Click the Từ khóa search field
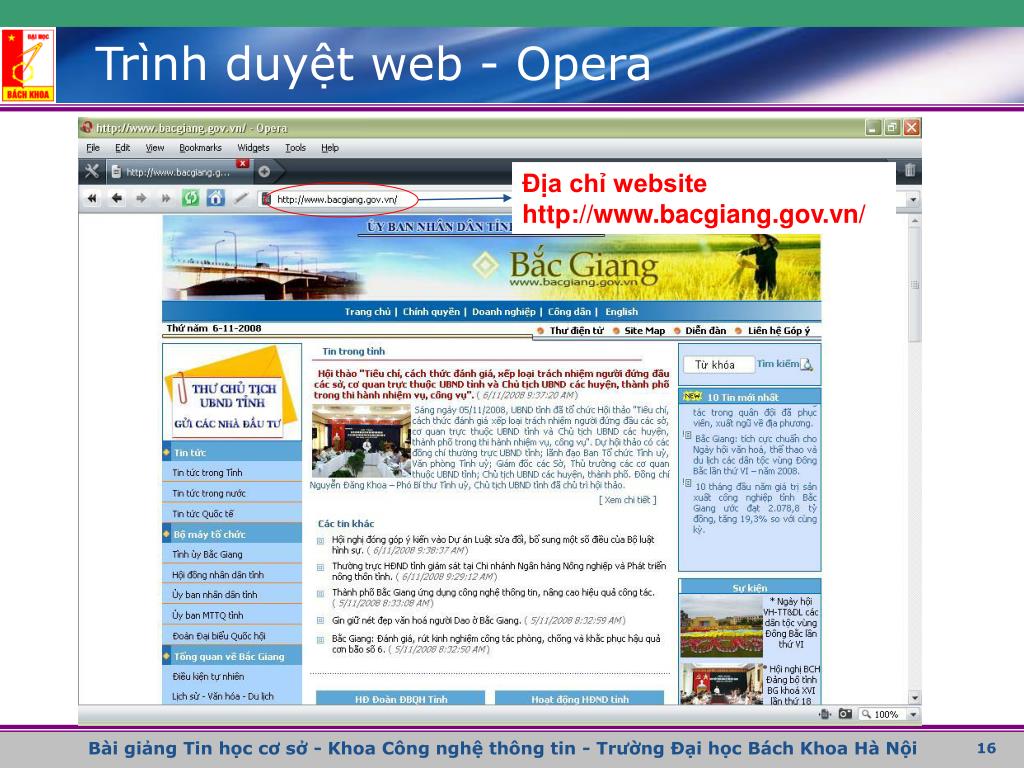 pyautogui.click(x=718, y=365)
